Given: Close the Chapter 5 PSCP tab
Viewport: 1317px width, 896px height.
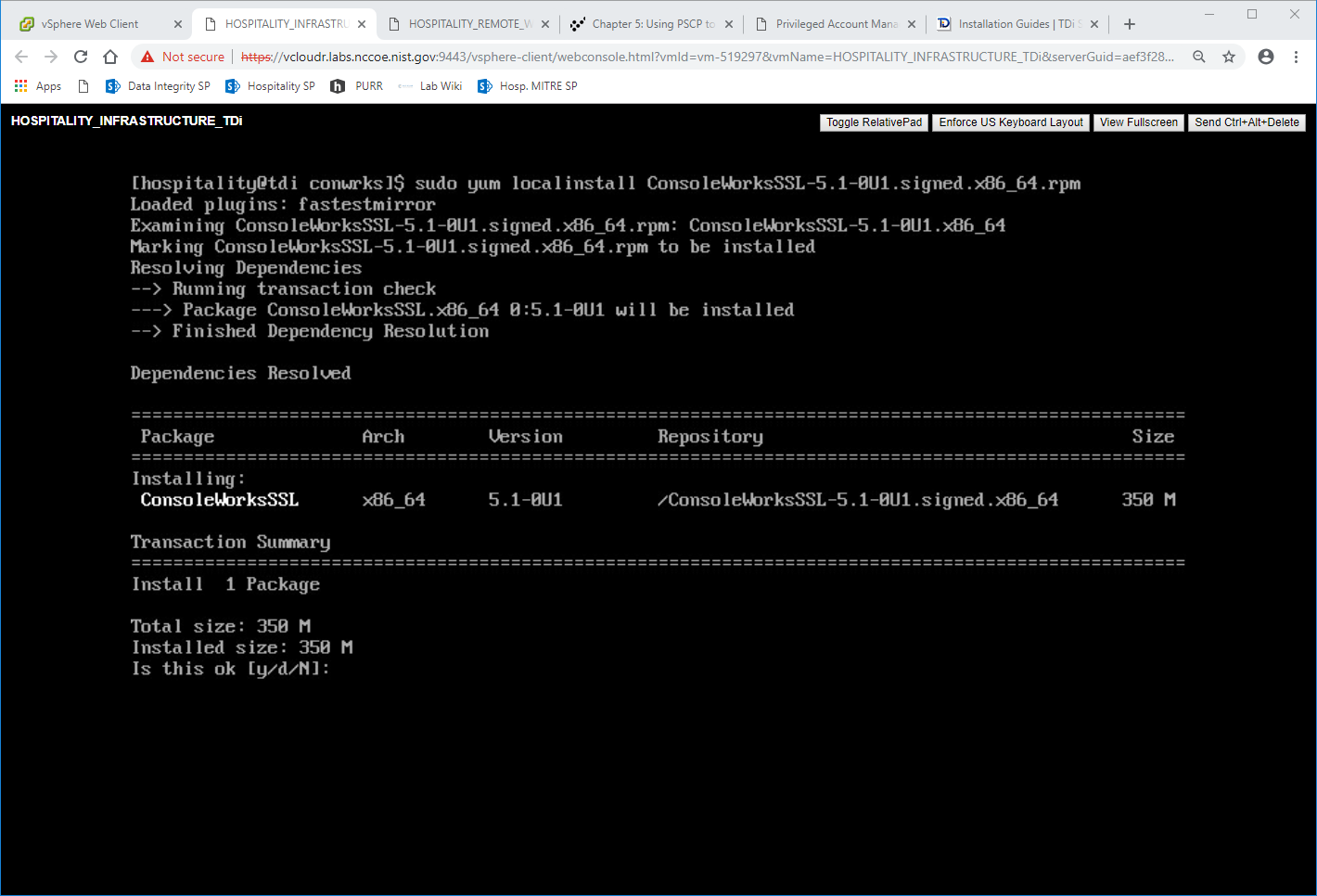Looking at the screenshot, I should [x=729, y=24].
